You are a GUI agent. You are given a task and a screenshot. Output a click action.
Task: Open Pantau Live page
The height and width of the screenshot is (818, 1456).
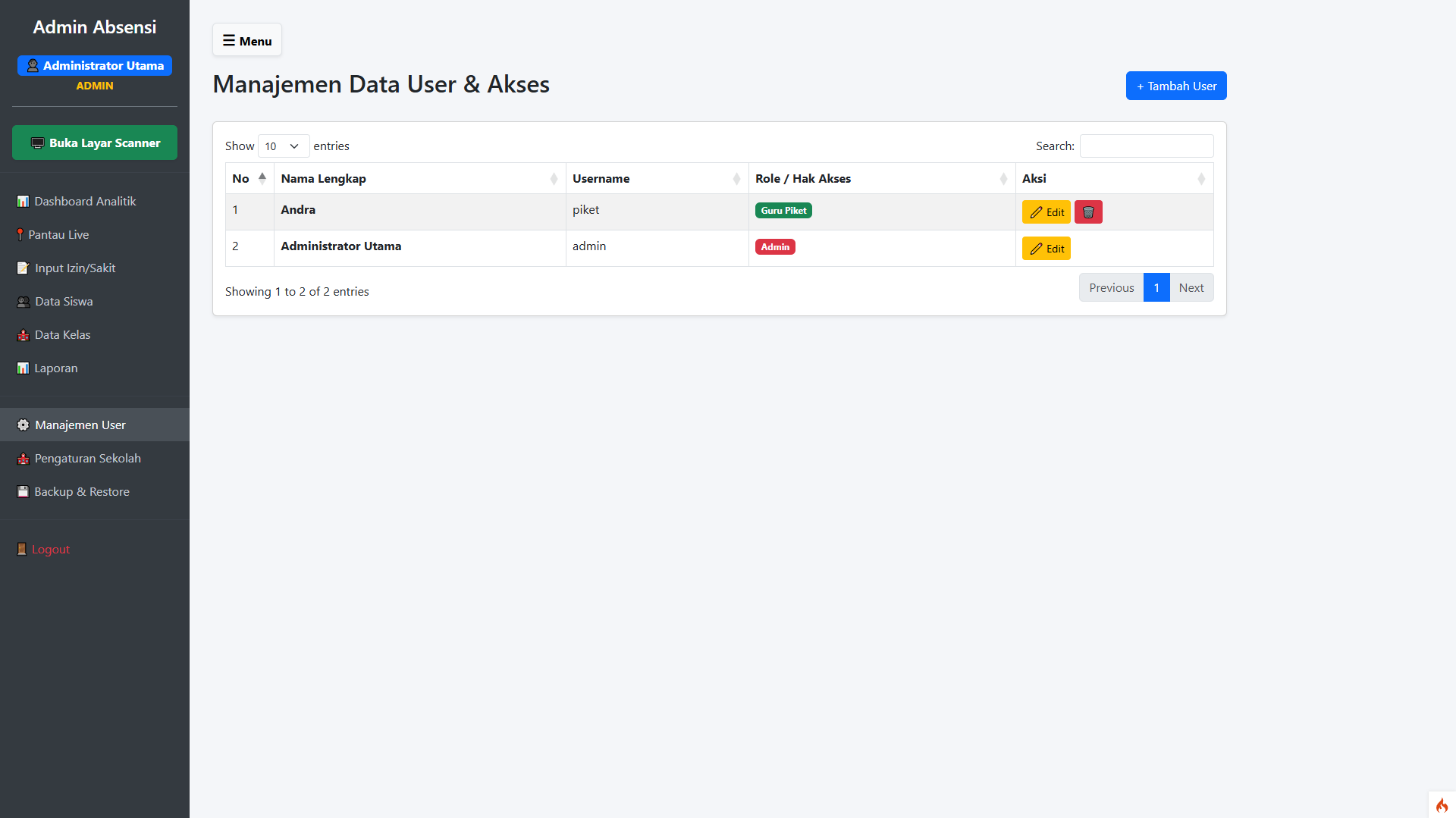click(x=58, y=235)
